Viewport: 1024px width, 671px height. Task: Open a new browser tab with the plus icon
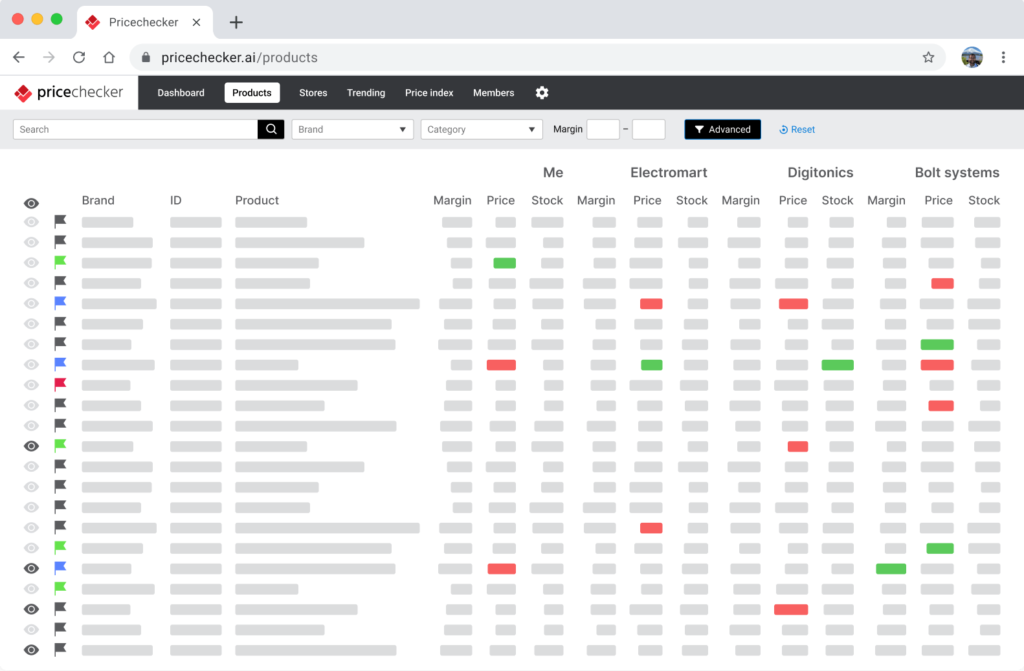(236, 22)
